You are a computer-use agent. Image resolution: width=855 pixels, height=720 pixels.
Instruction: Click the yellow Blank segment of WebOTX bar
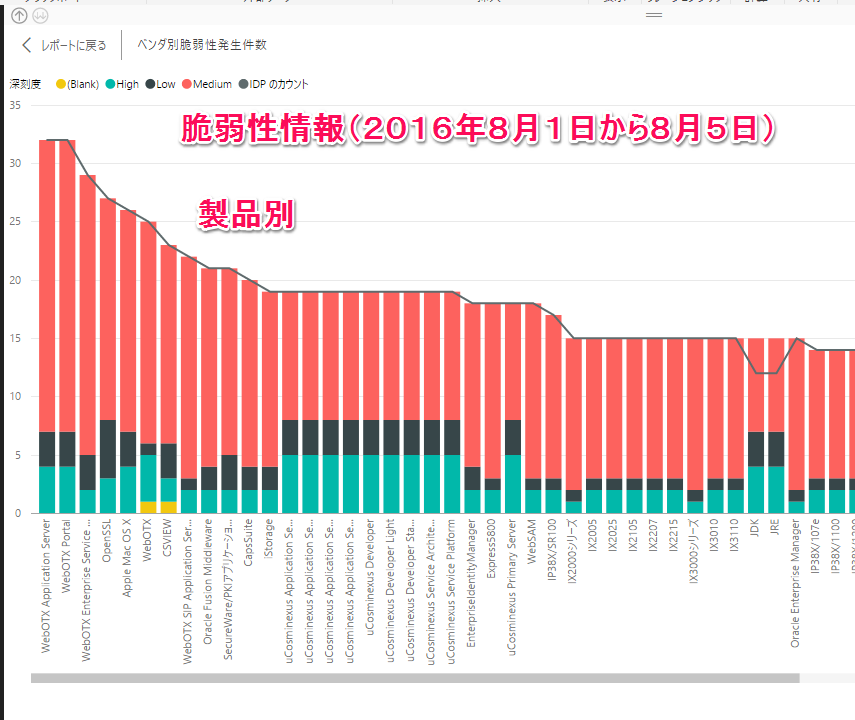pos(148,507)
